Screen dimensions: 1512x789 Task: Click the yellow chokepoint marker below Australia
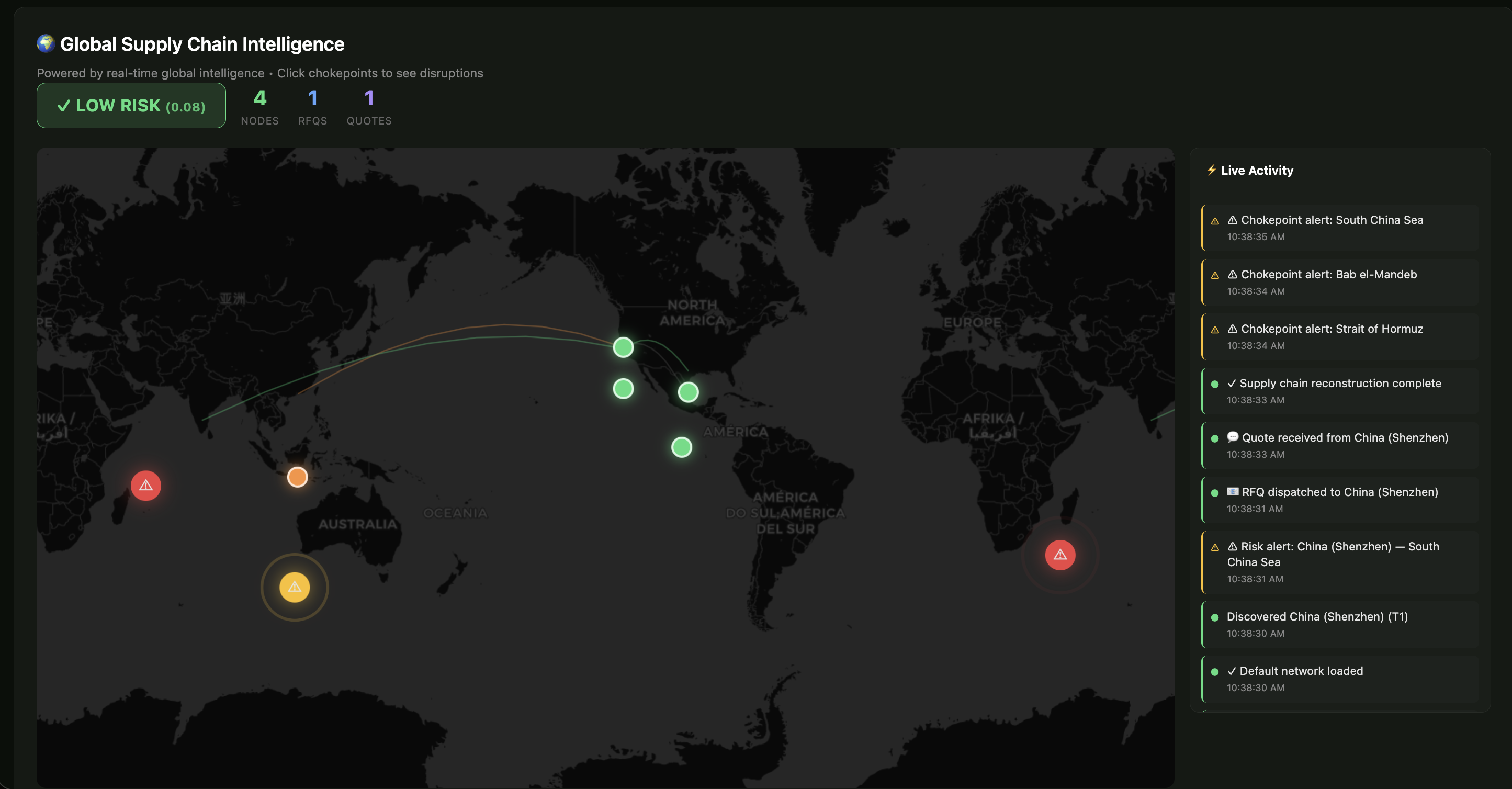pos(295,587)
